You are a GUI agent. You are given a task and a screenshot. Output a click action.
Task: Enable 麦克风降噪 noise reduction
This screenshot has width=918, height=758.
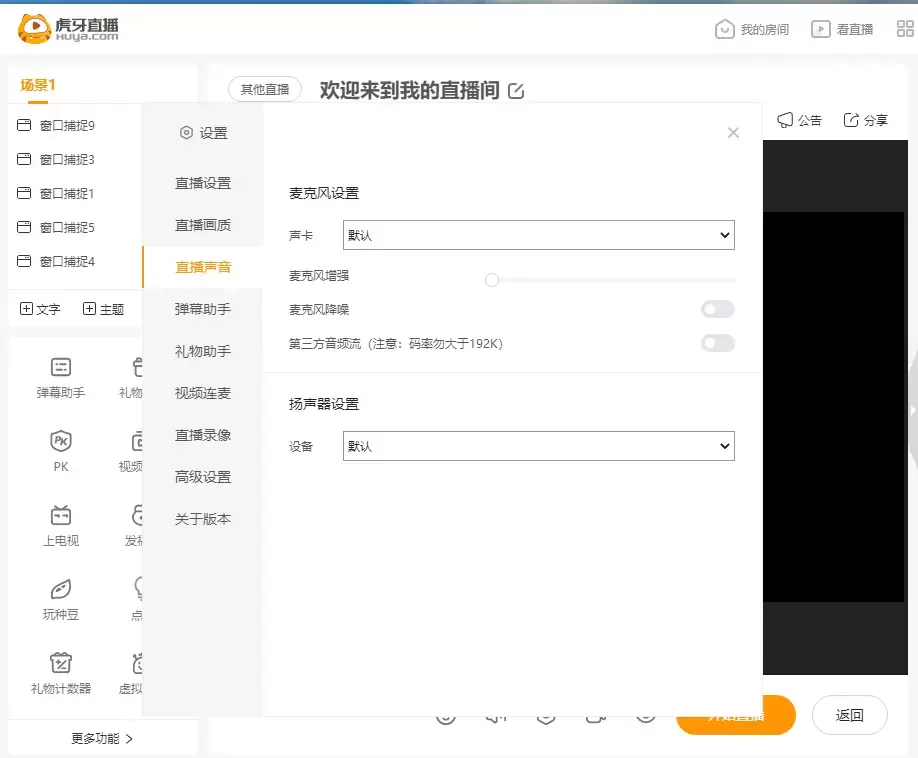point(717,309)
